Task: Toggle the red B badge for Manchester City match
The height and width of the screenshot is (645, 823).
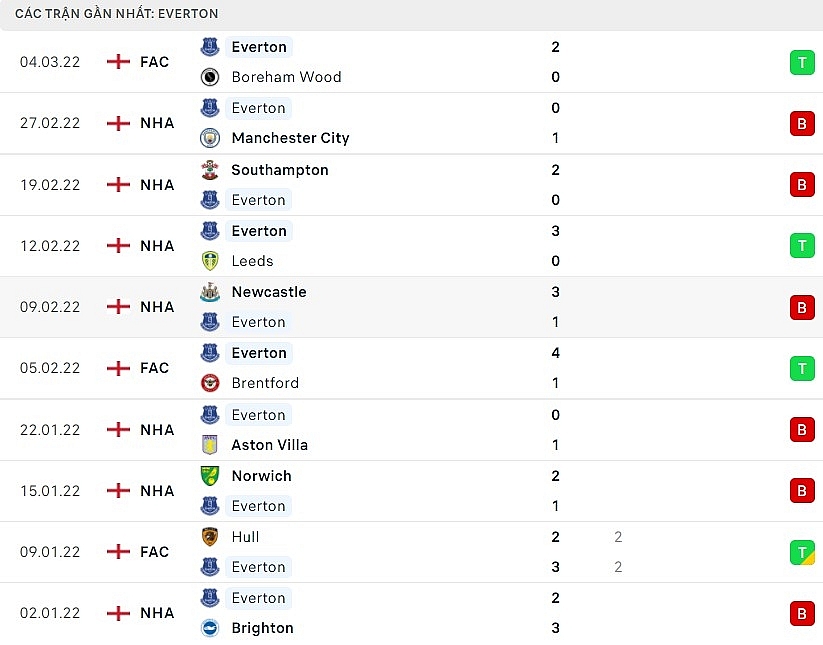Action: 802,123
